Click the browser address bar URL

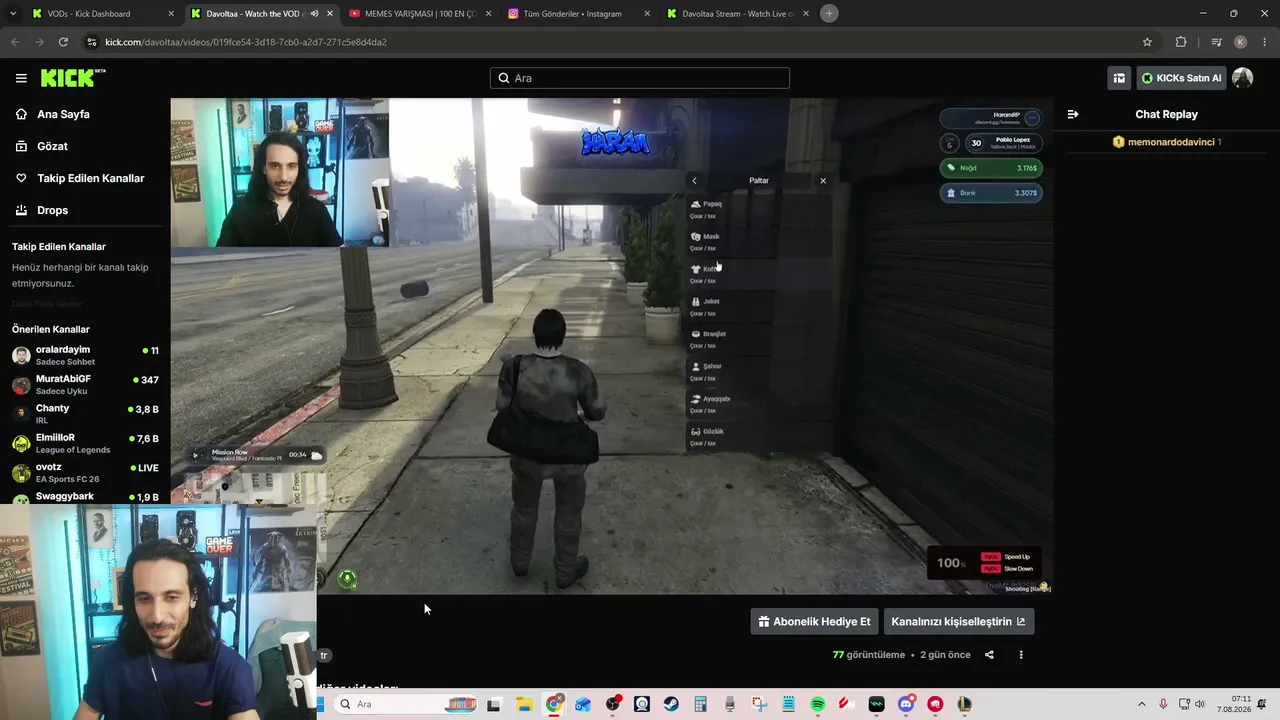coord(246,42)
